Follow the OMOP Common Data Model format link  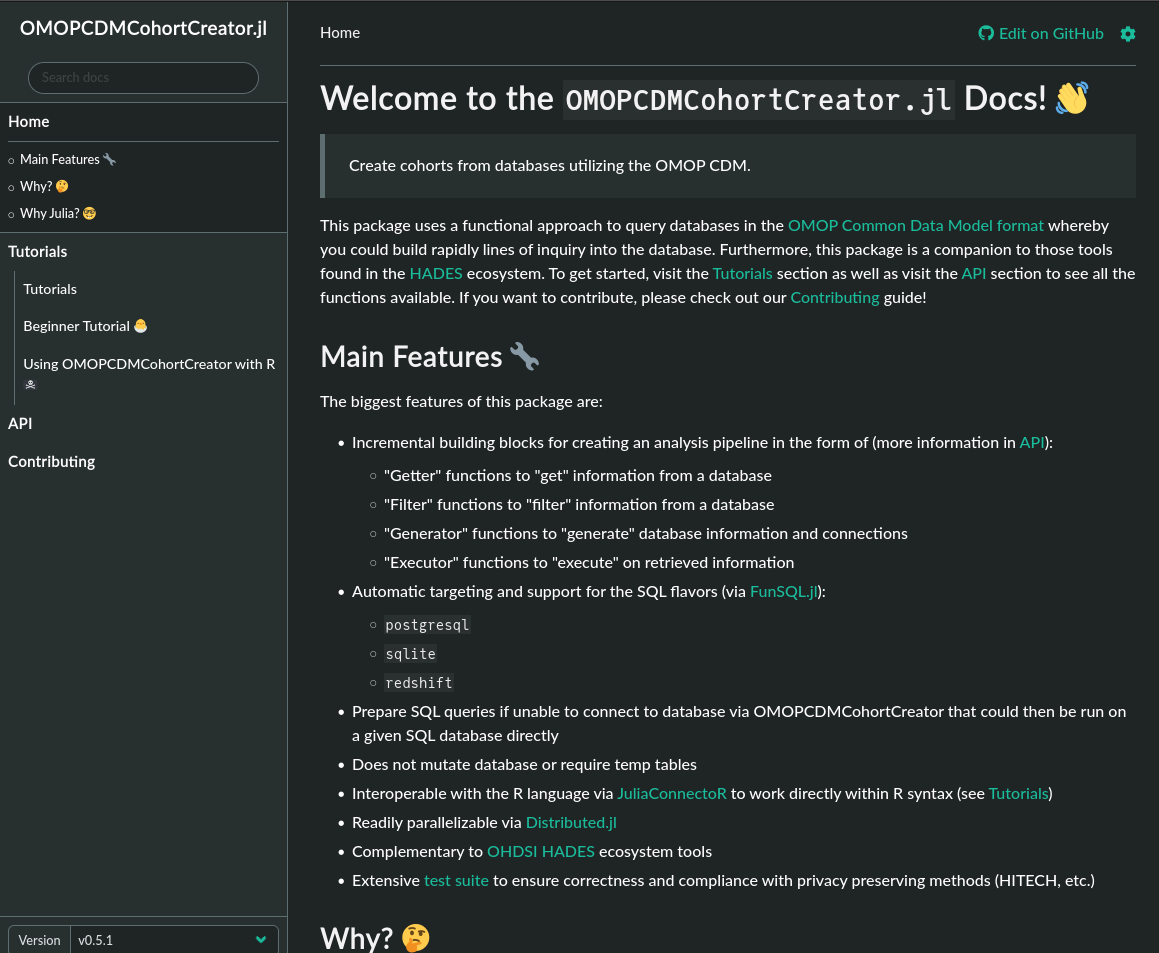915,226
